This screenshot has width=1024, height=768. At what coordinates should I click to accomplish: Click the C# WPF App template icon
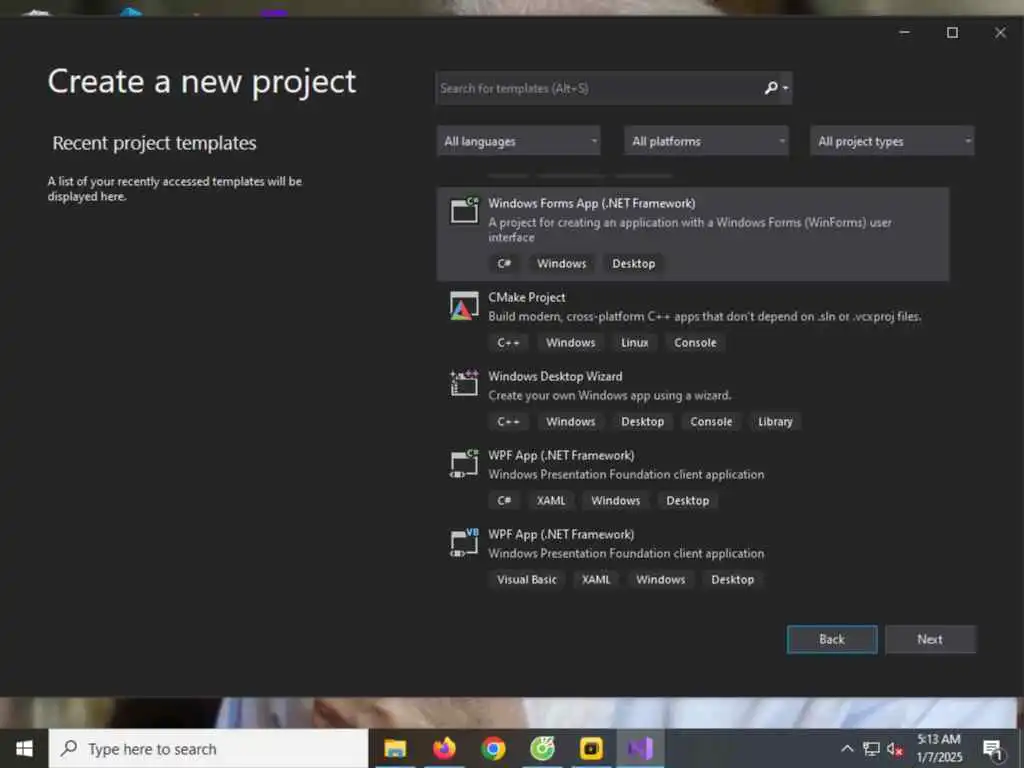click(x=464, y=463)
